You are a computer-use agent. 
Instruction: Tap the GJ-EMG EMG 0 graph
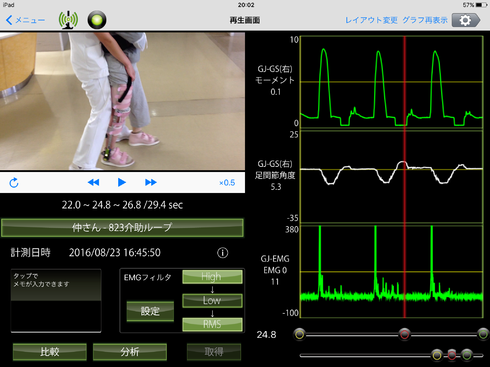(x=392, y=271)
